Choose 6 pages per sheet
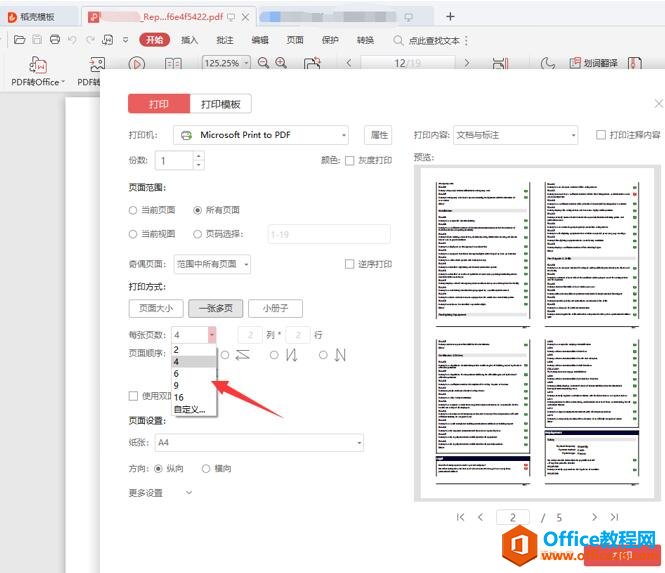Viewport: 665px width, 573px height. (194, 374)
